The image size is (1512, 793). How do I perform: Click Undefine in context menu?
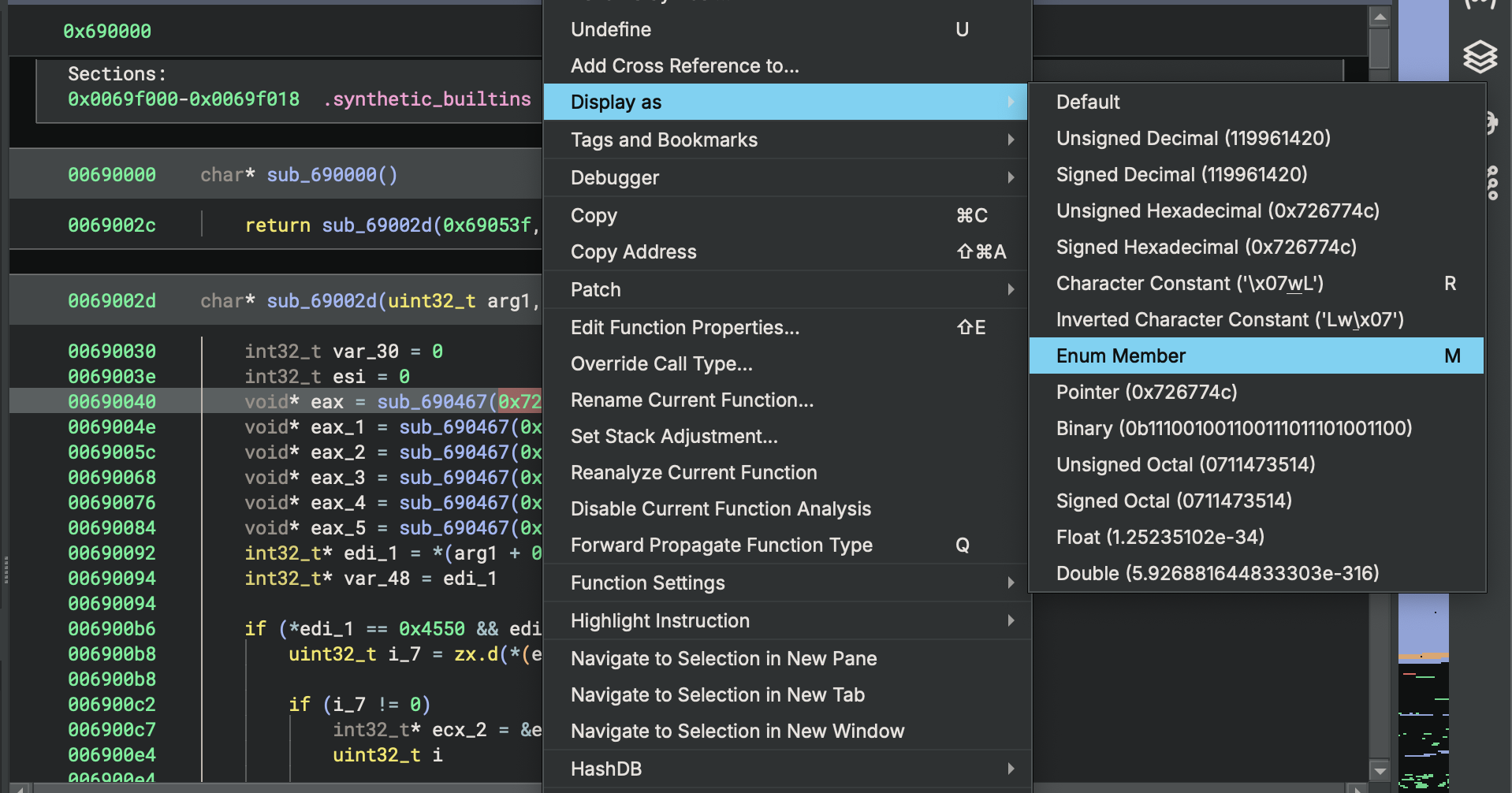pos(785,29)
